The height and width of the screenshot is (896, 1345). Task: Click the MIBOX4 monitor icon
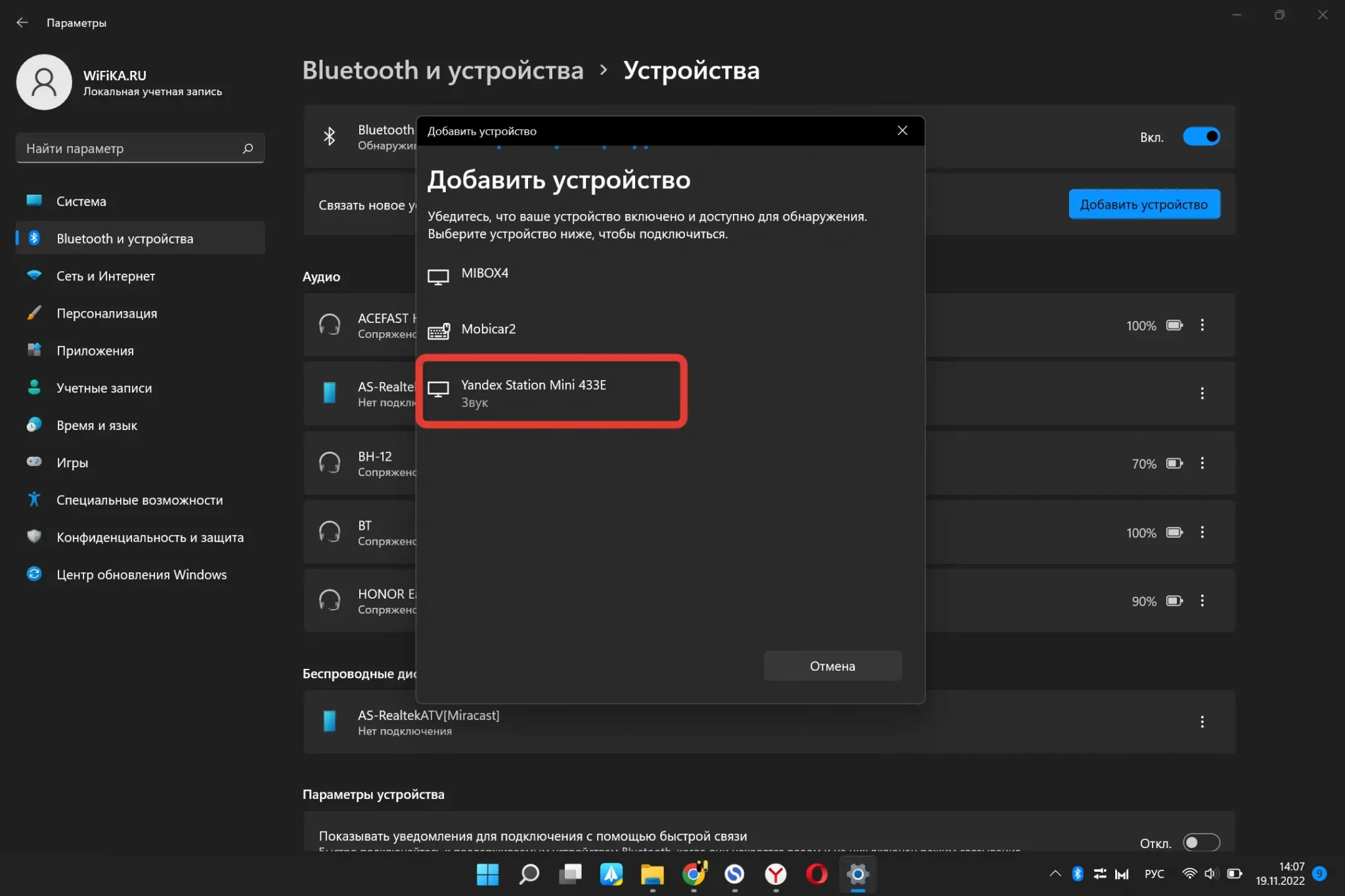point(438,277)
